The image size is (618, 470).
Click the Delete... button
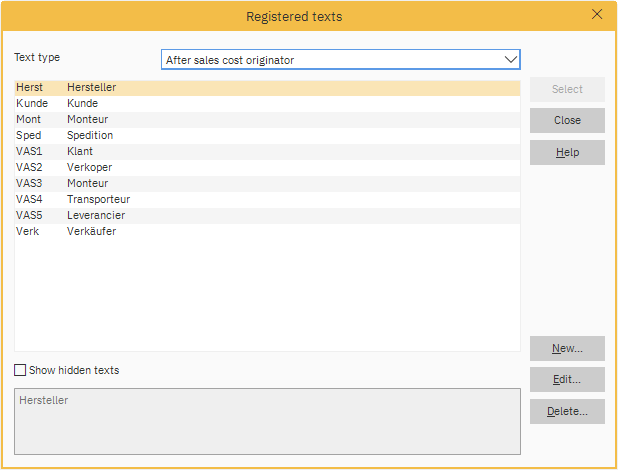567,411
